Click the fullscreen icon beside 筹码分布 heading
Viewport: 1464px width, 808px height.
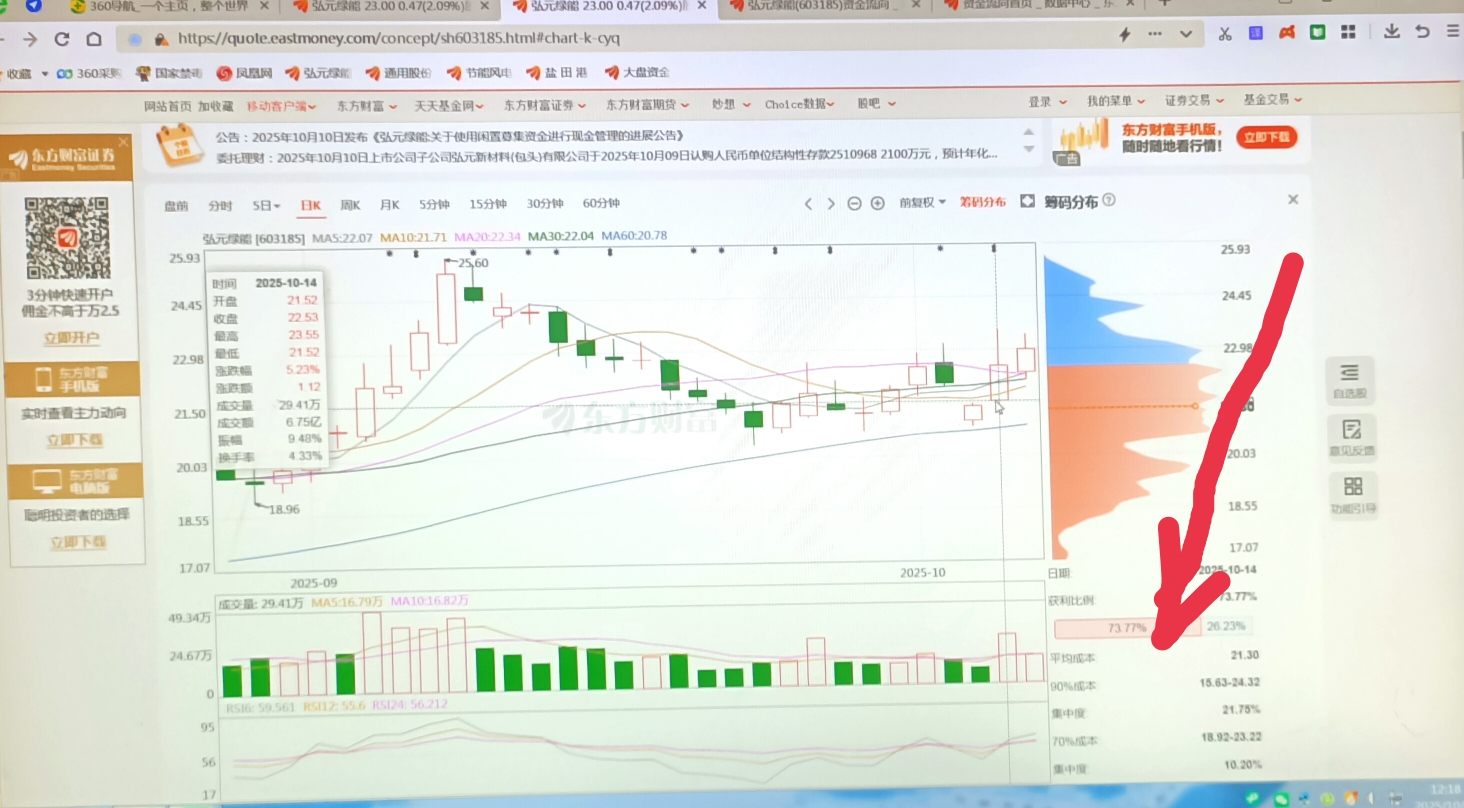[x=1027, y=201]
